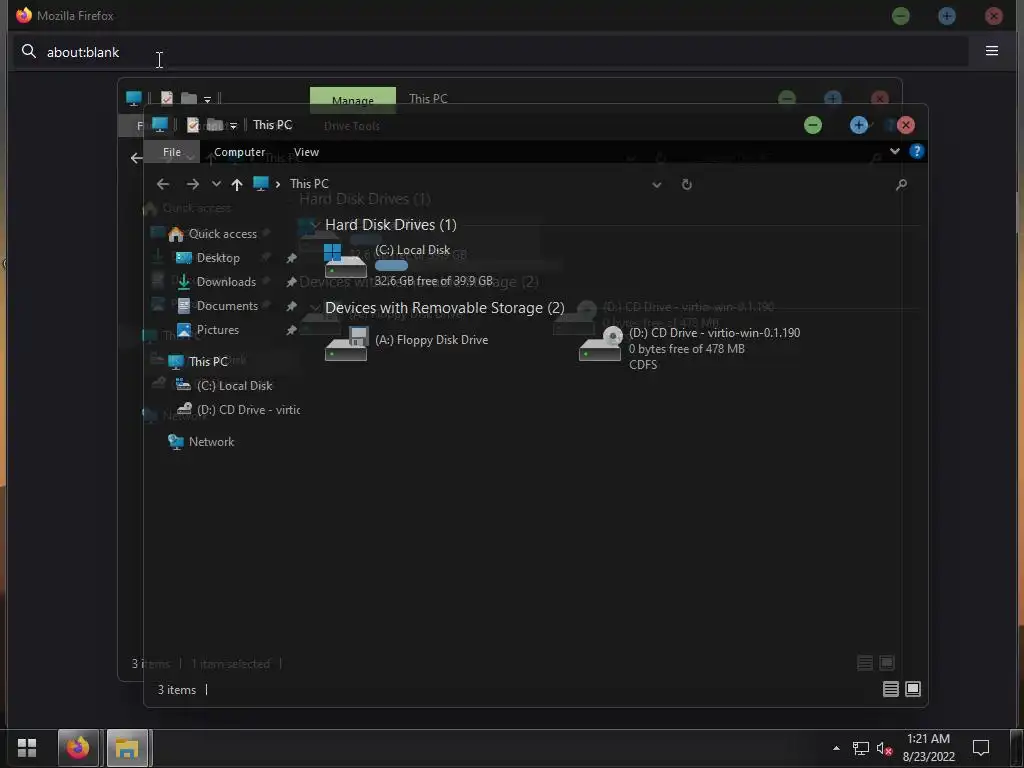The height and width of the screenshot is (768, 1024).
Task: Show hidden system tray icons
Action: 836,748
